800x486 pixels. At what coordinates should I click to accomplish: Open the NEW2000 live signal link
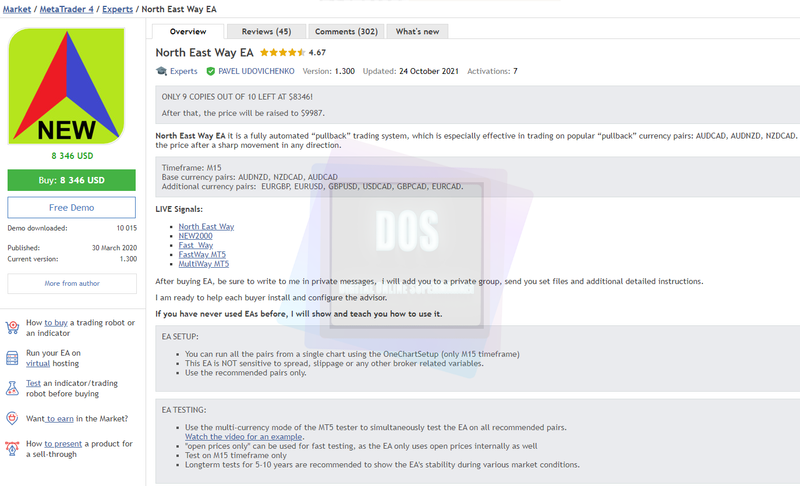195,236
